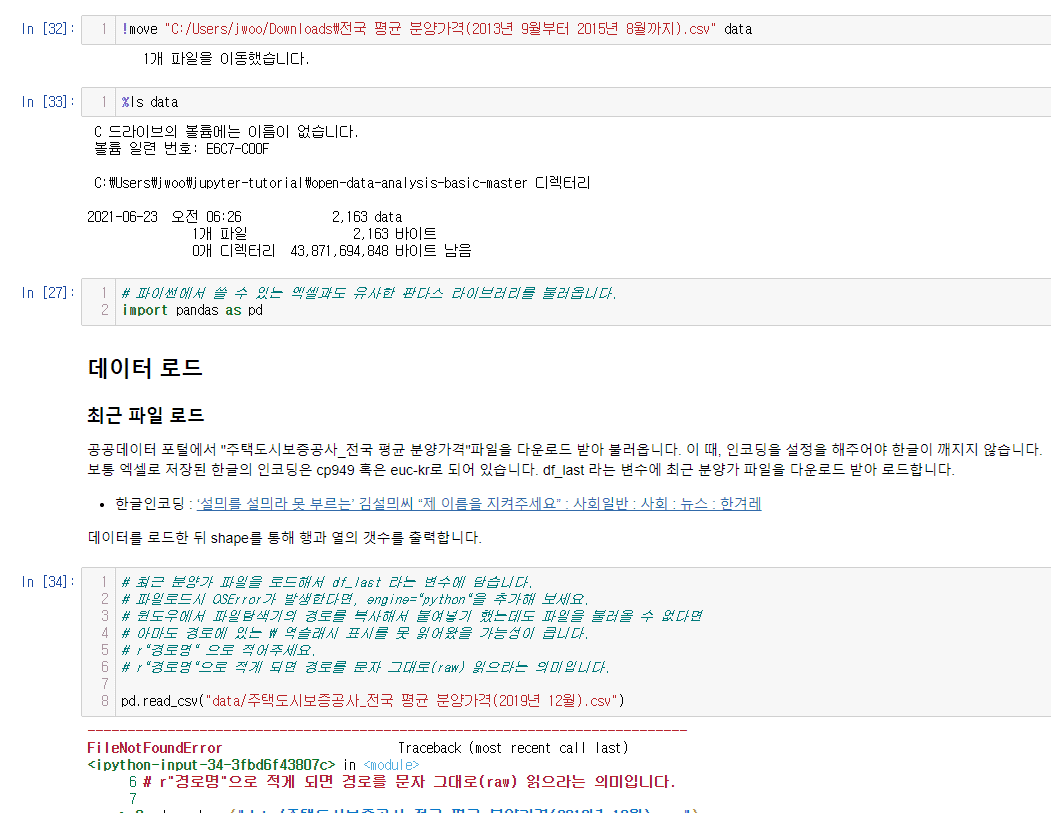
Task: Click the 'Traceback (most recent call last)' text
Action: (x=513, y=748)
